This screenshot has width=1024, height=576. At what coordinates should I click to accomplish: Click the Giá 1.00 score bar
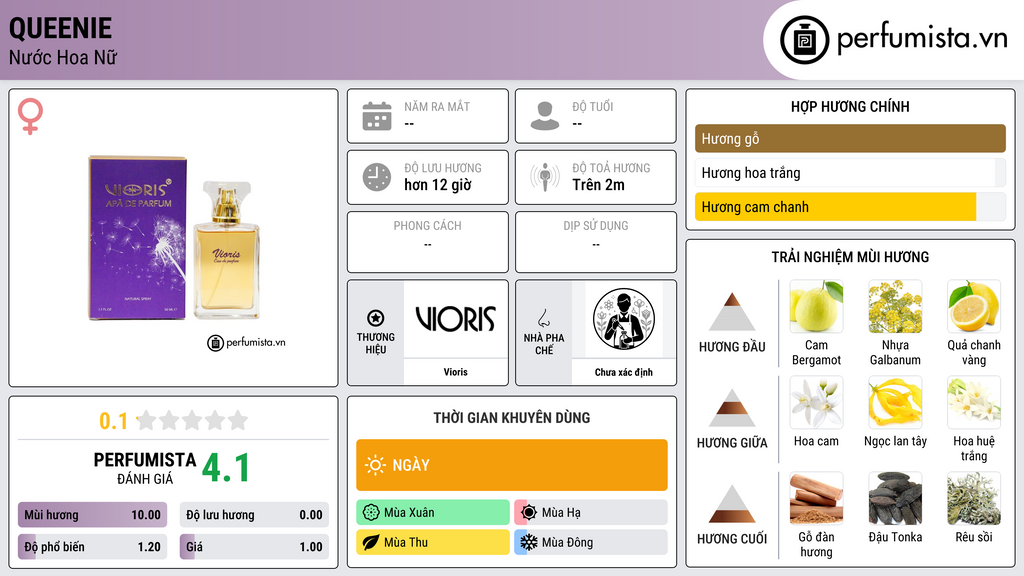[x=254, y=547]
